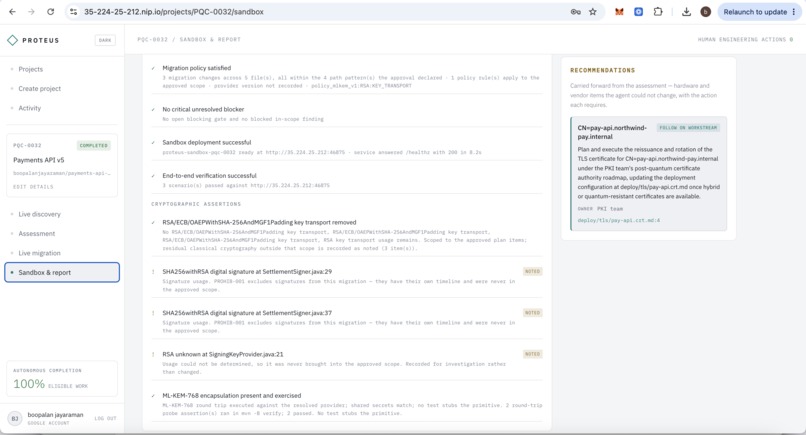Viewport: 806px width, 435px height.
Task: Open the blue square extension icon
Action: tap(638, 12)
